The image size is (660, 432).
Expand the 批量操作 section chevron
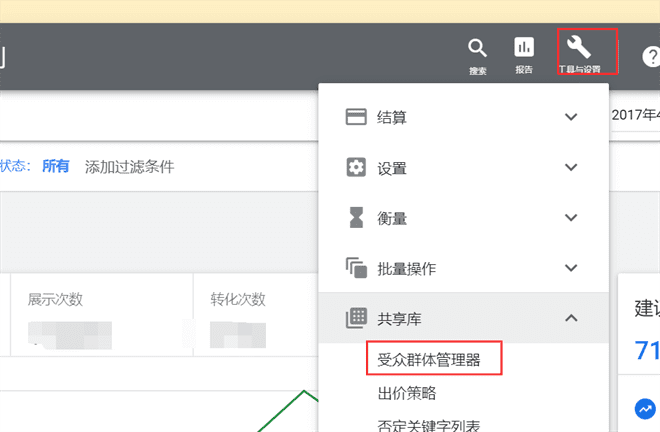click(571, 268)
